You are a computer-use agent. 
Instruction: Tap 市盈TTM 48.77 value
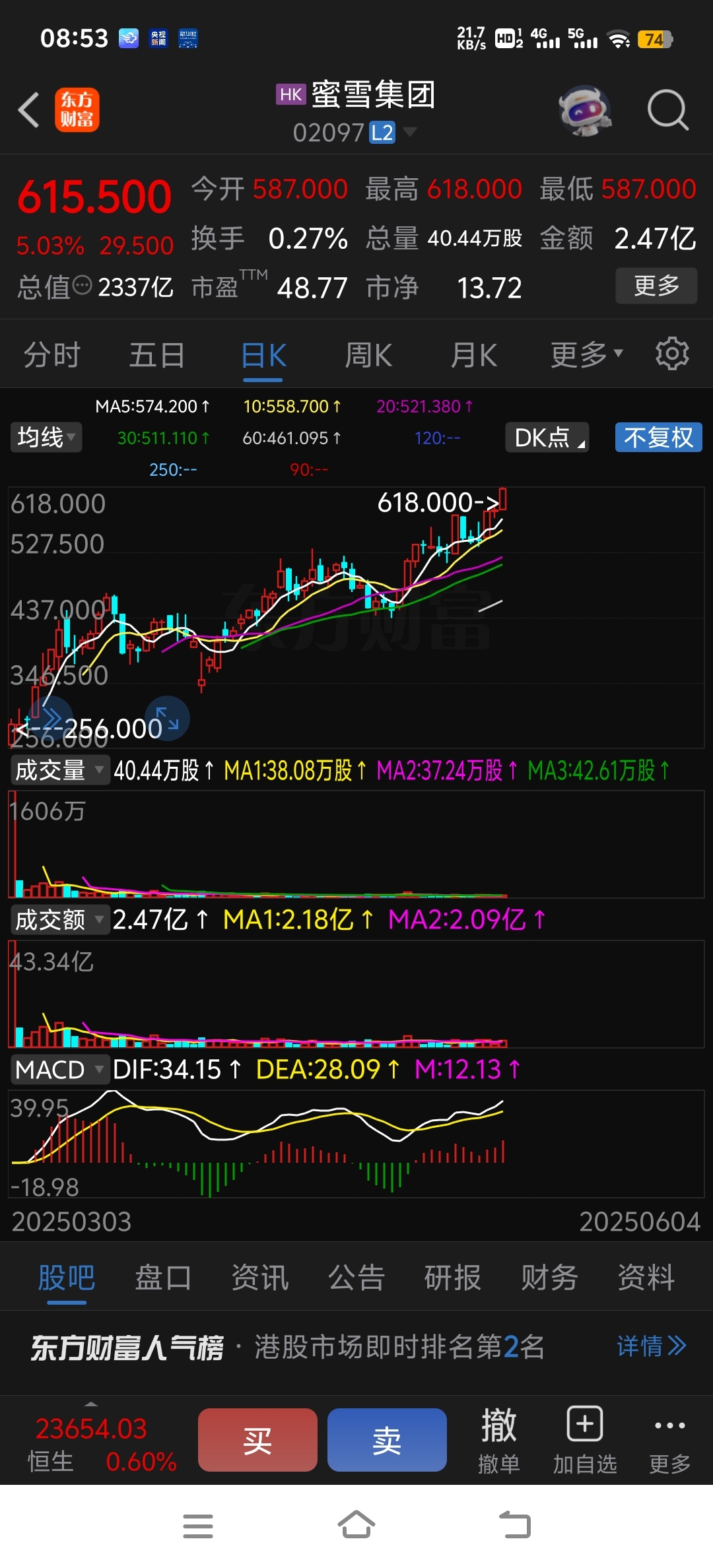point(312,288)
